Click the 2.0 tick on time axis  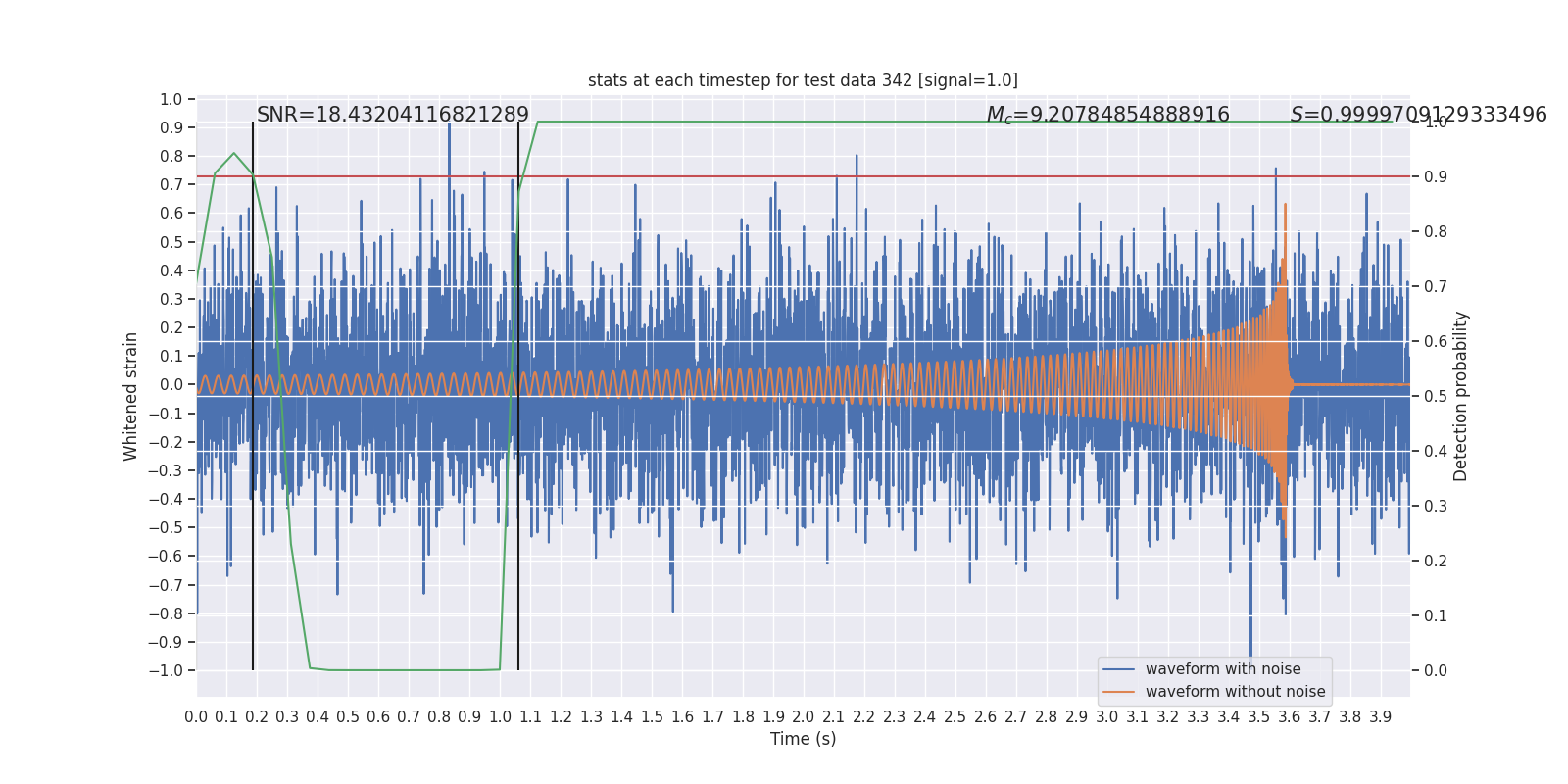pos(803,717)
